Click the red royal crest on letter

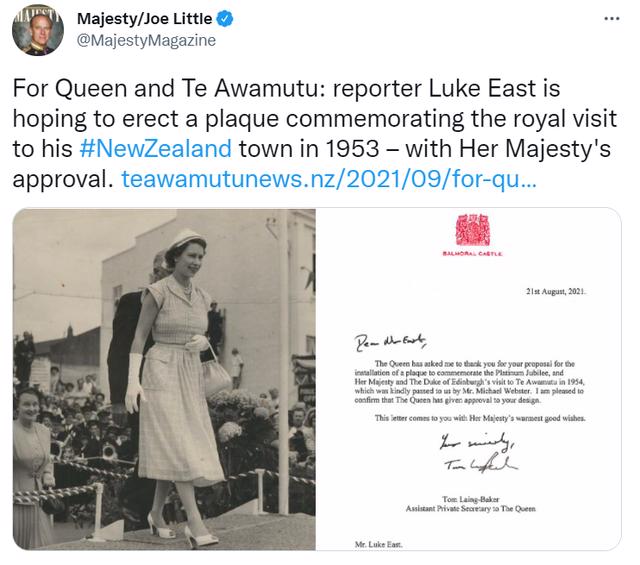473,230
